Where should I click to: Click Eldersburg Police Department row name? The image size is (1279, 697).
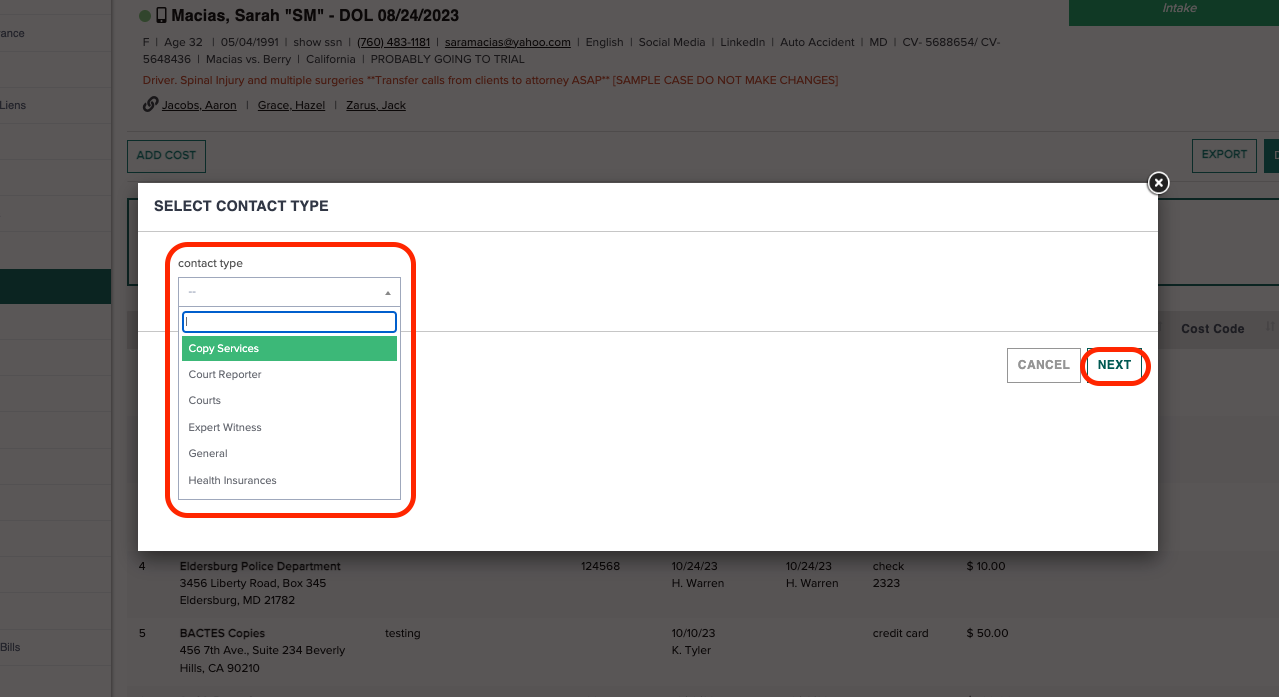(260, 566)
